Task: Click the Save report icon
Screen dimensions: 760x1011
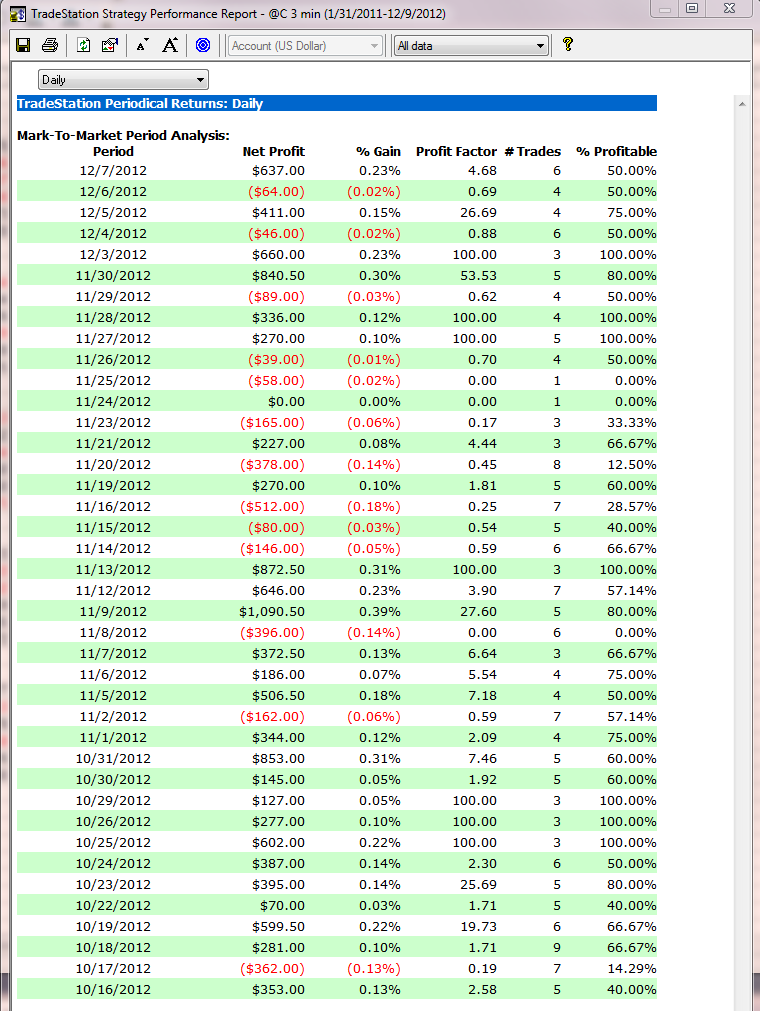Action: 23,45
